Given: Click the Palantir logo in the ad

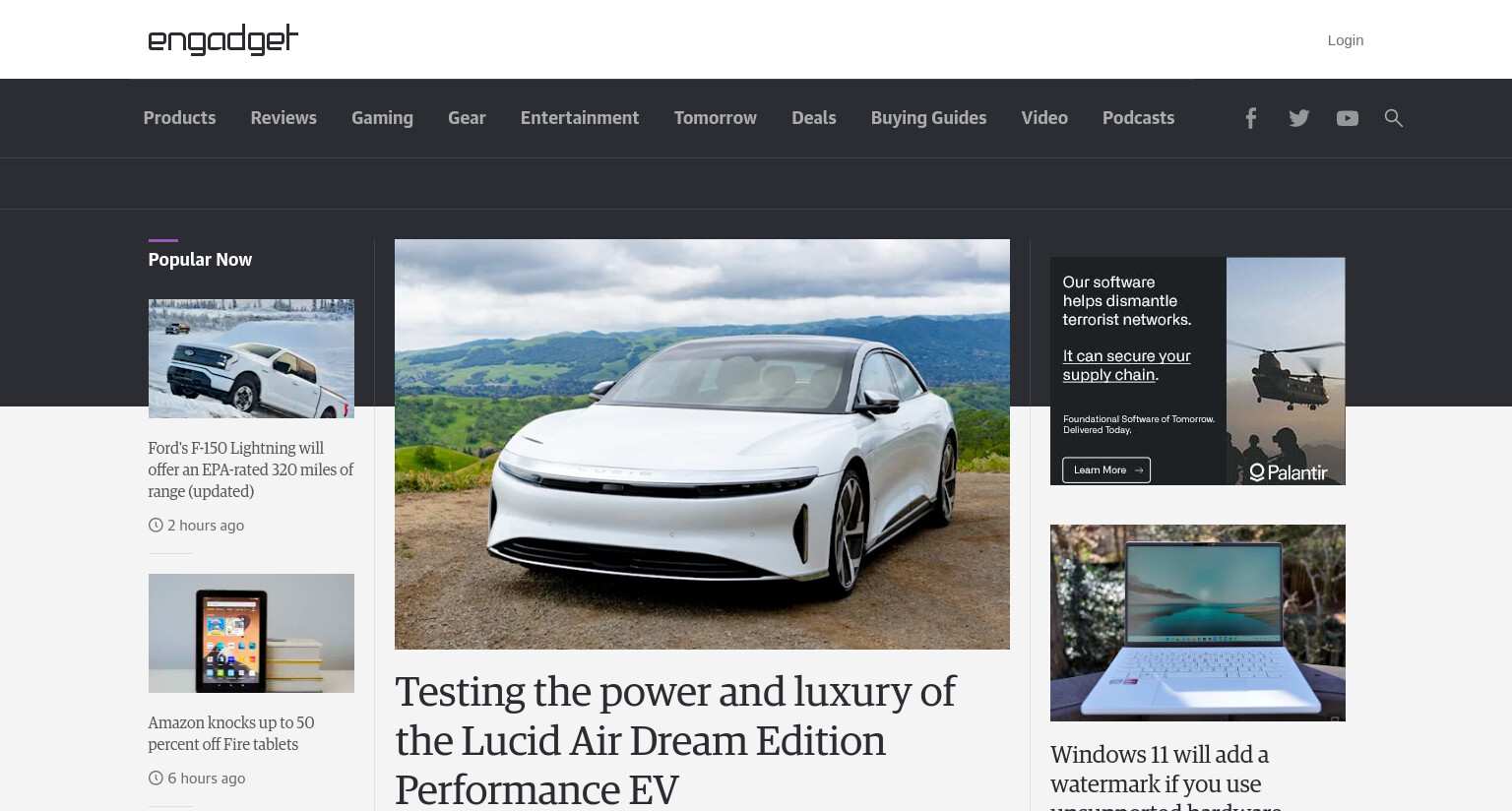Looking at the screenshot, I should pos(1289,472).
